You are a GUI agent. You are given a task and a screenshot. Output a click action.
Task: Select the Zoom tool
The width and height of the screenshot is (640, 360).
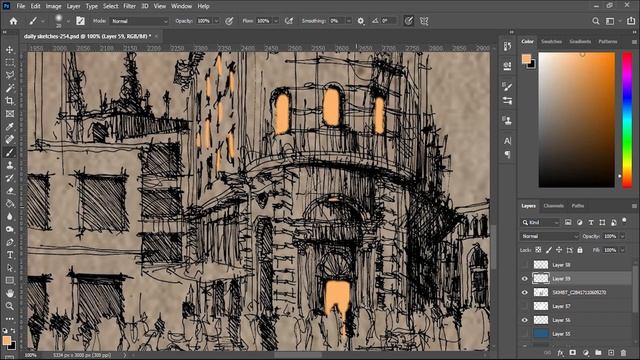click(10, 306)
